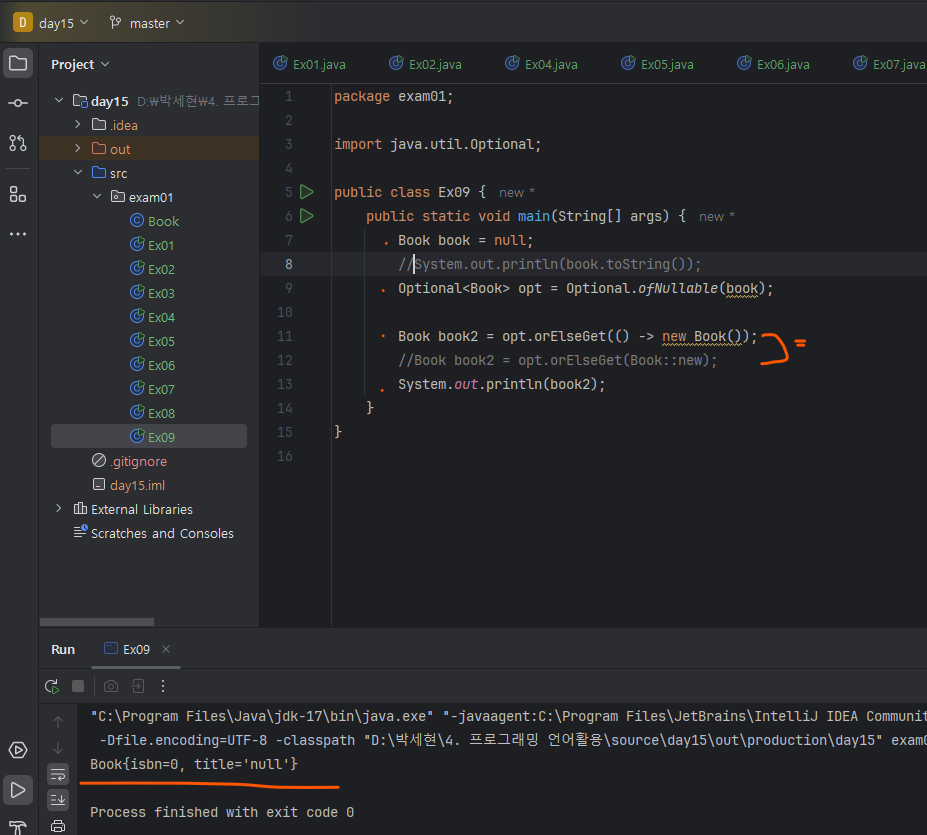Open more options in Run toolbar
Screen dimensions: 927x835
[x=164, y=686]
